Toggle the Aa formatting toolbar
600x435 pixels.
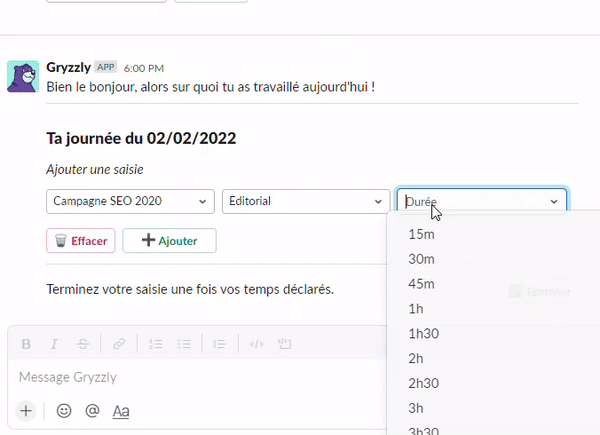coord(121,411)
